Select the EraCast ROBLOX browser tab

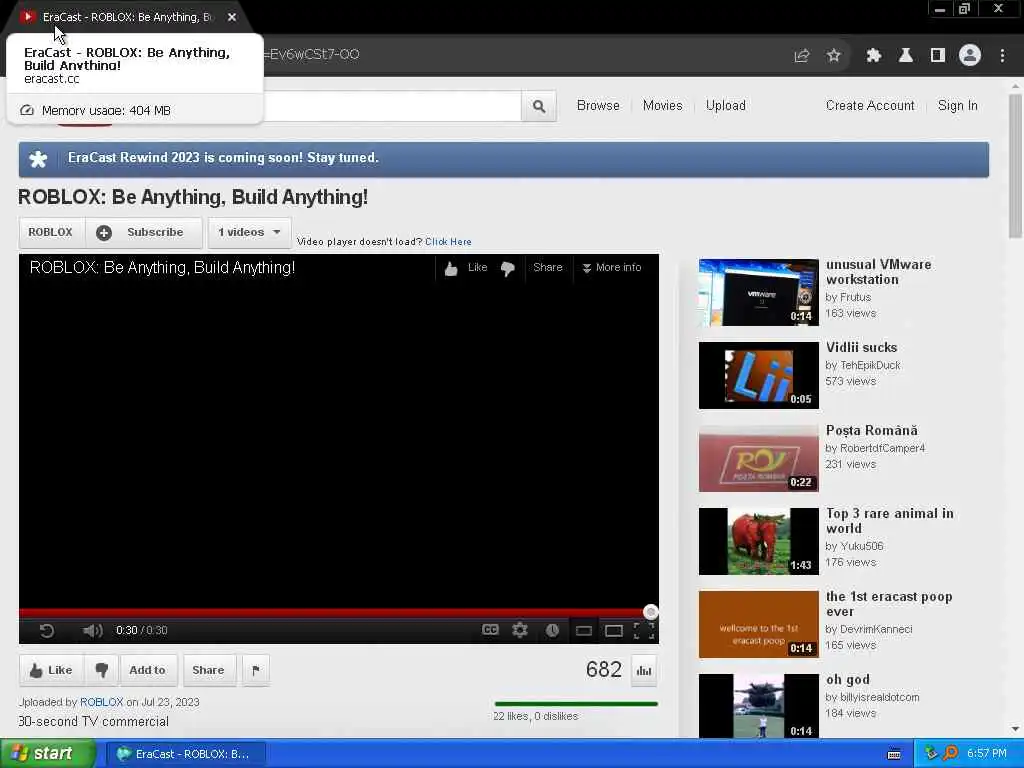(127, 18)
